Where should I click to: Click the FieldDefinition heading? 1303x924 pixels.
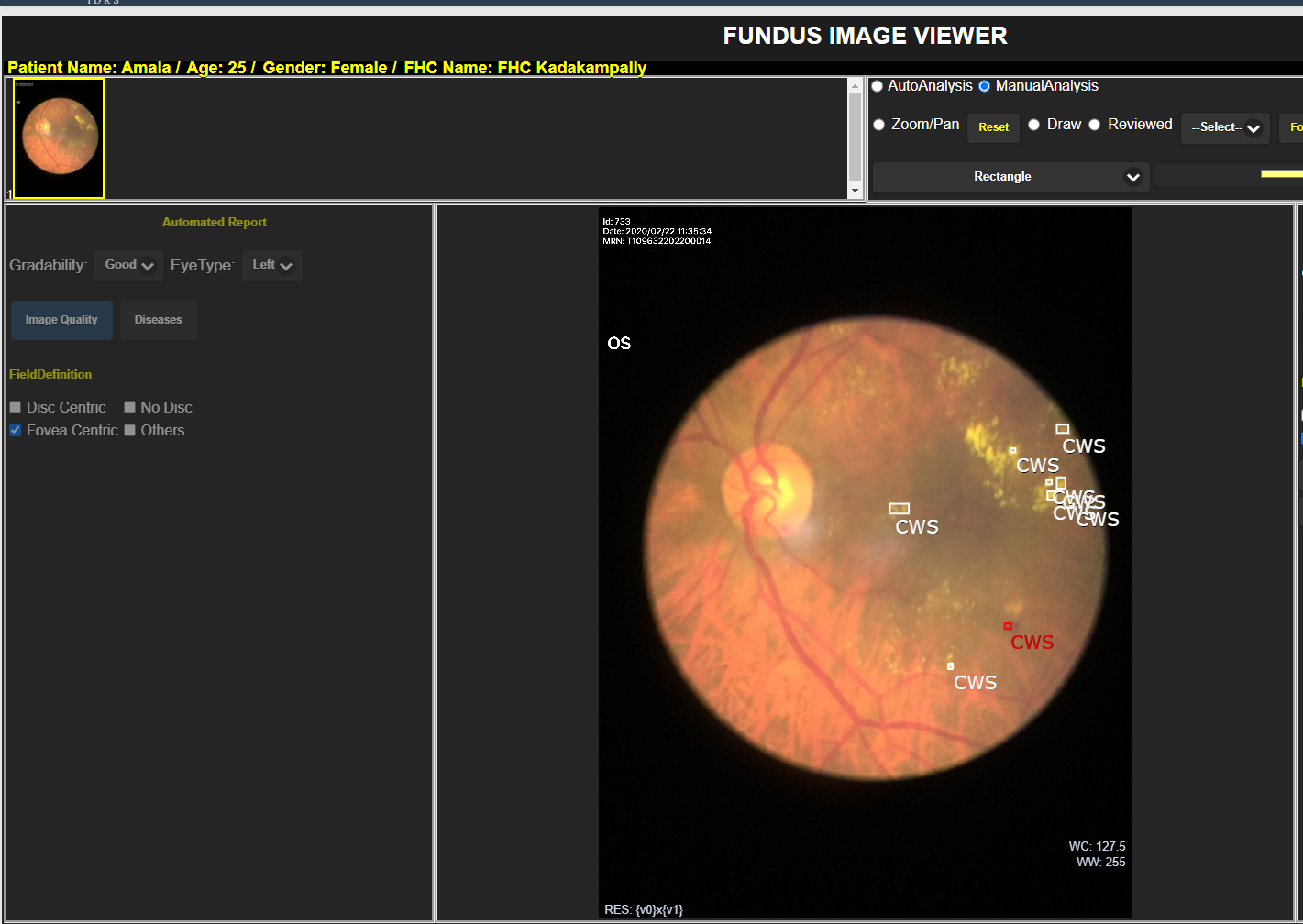[50, 374]
